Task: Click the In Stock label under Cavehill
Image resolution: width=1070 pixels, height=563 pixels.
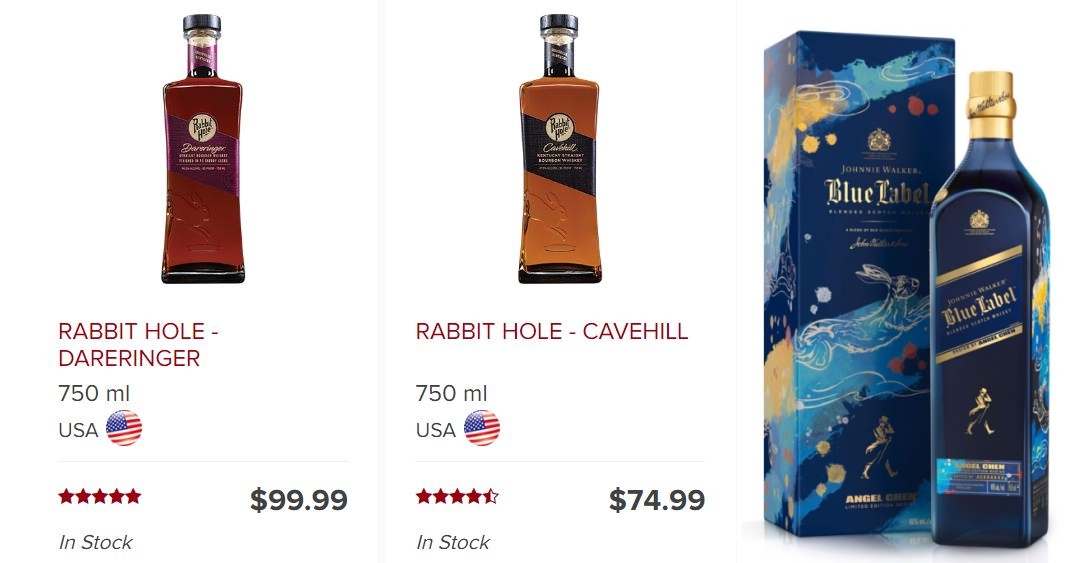Action: pos(453,543)
